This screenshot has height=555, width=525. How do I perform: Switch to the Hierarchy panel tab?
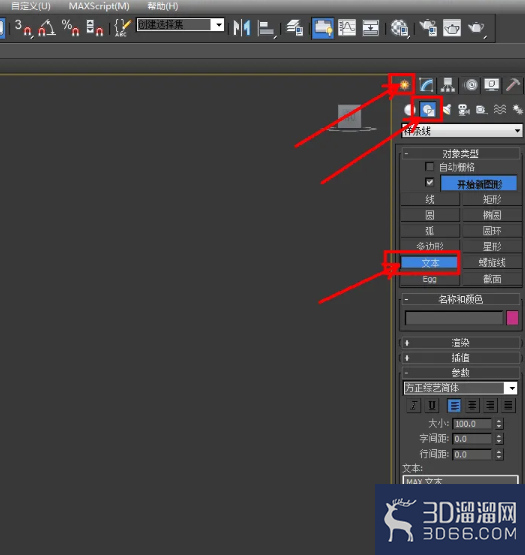point(448,85)
